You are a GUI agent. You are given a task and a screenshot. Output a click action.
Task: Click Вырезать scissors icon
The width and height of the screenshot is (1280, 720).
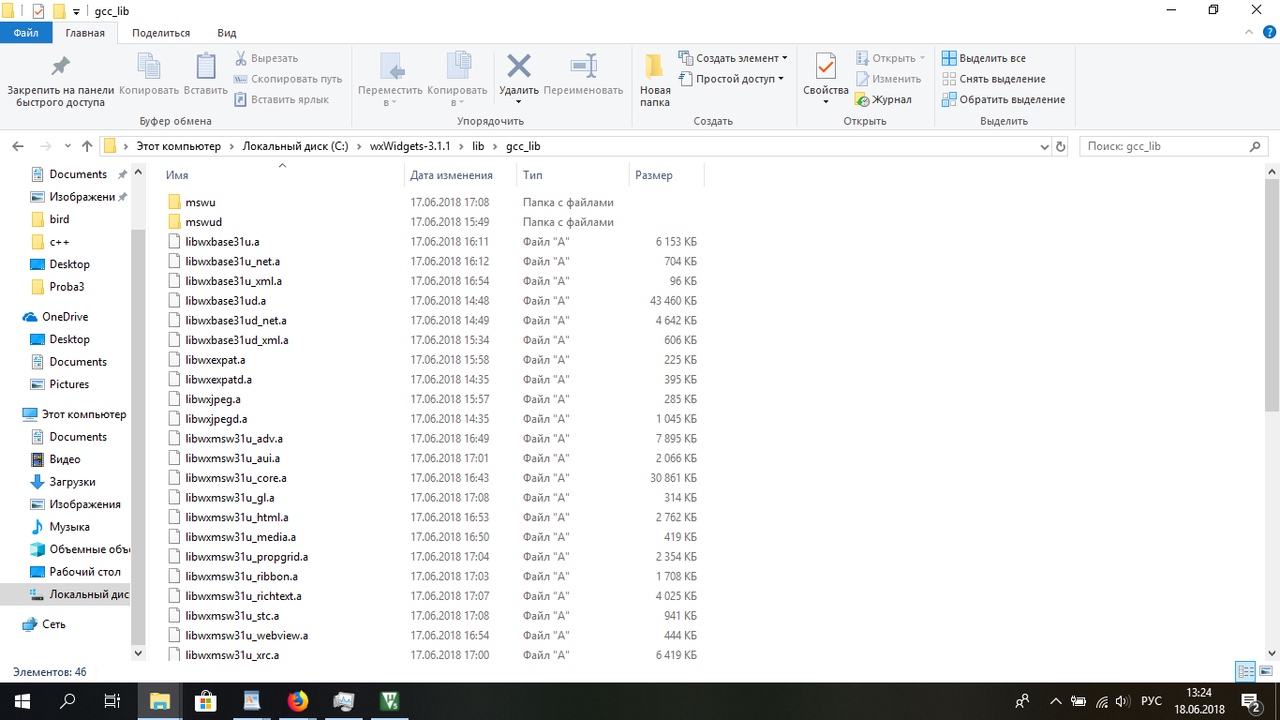241,58
